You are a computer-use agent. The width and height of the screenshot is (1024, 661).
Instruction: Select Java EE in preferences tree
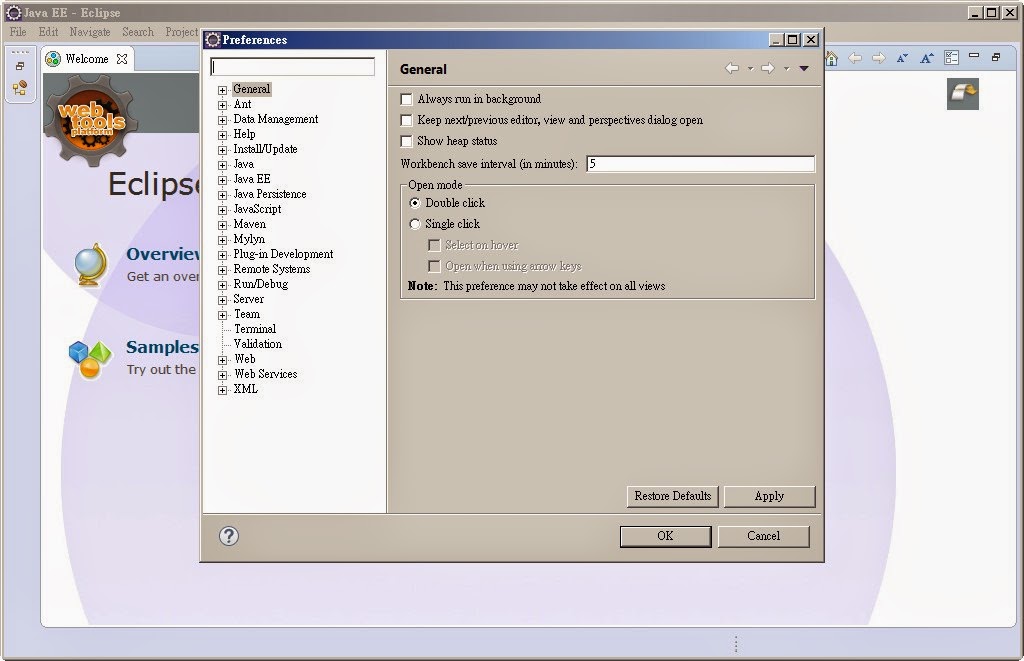tap(252, 179)
